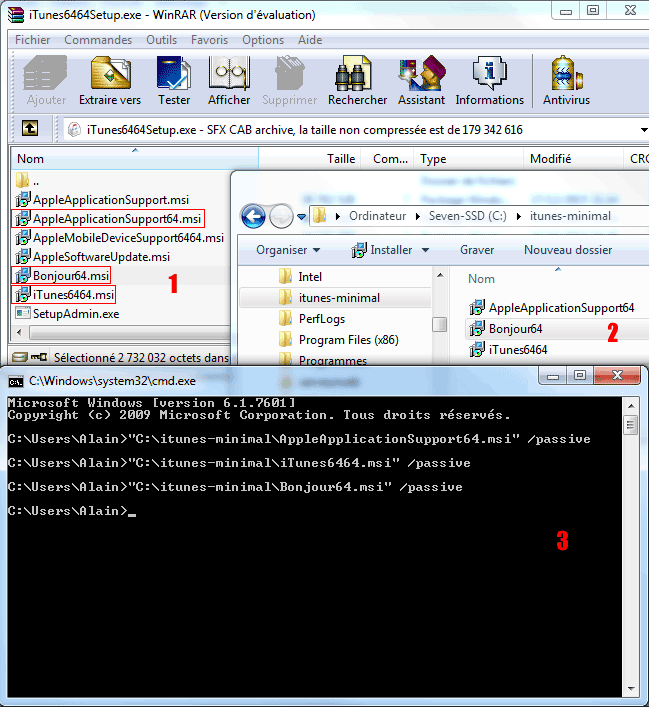Viewport: 649px width, 707px height.
Task: Open the Favoris menu
Action: point(209,40)
